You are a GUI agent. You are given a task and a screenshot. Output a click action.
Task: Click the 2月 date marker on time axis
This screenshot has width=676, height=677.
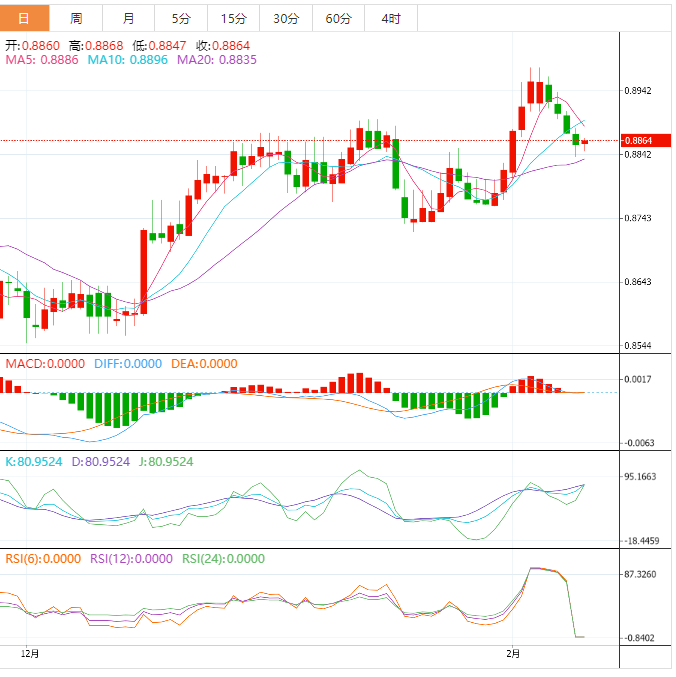pos(513,653)
